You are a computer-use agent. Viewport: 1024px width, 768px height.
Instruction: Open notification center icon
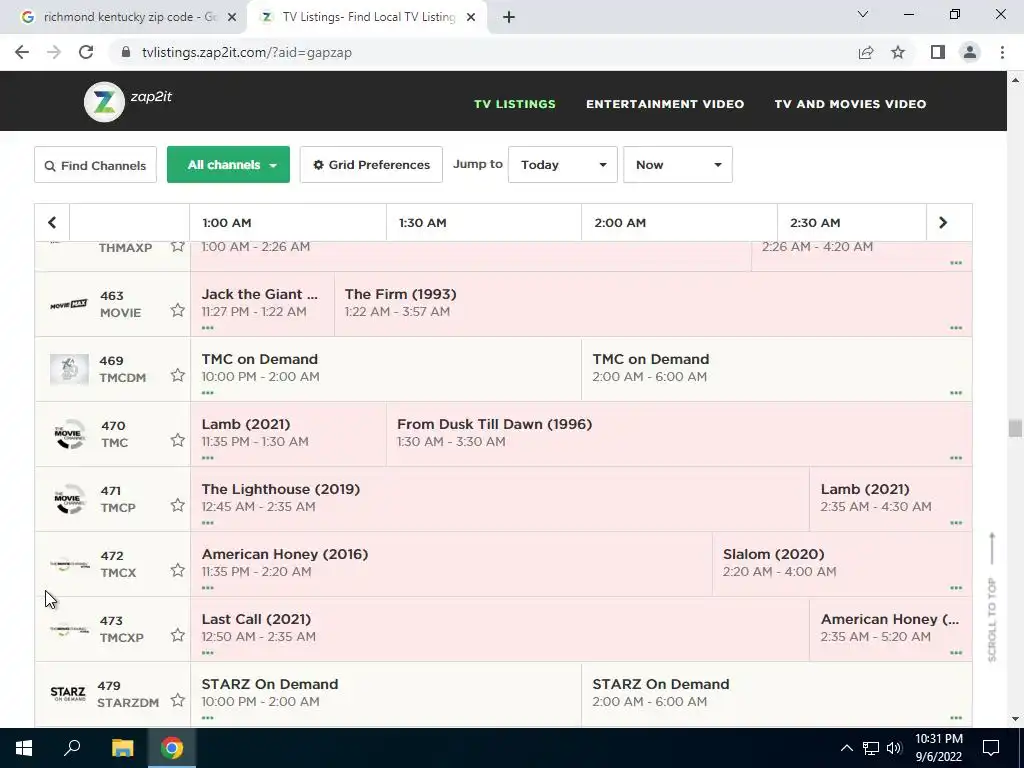tap(991, 748)
